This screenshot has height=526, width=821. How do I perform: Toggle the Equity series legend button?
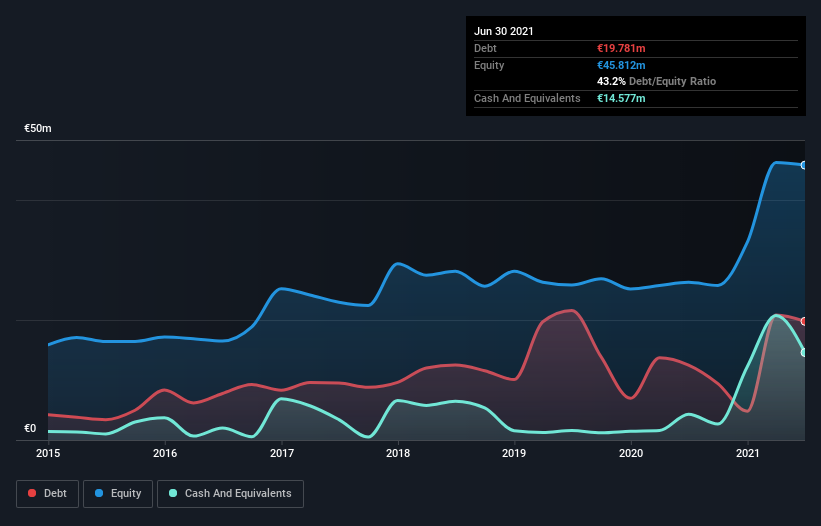[x=118, y=494]
